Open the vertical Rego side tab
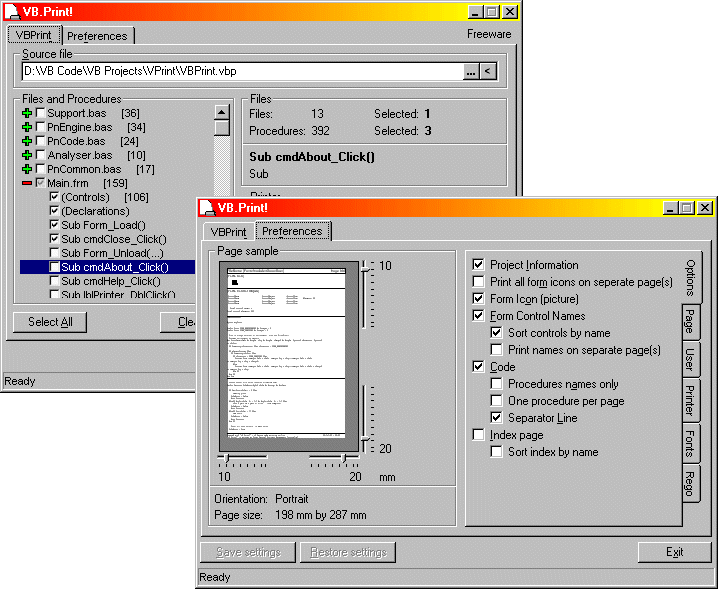The height and width of the screenshot is (589, 719). tap(691, 483)
